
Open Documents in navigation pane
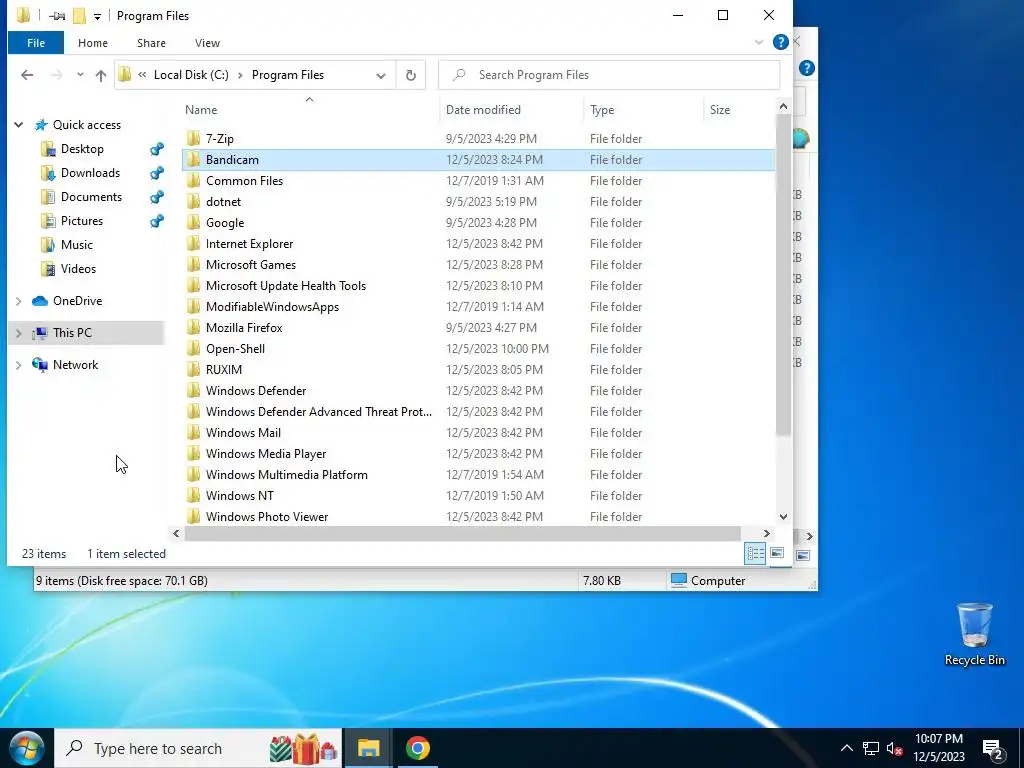pyautogui.click(x=91, y=197)
